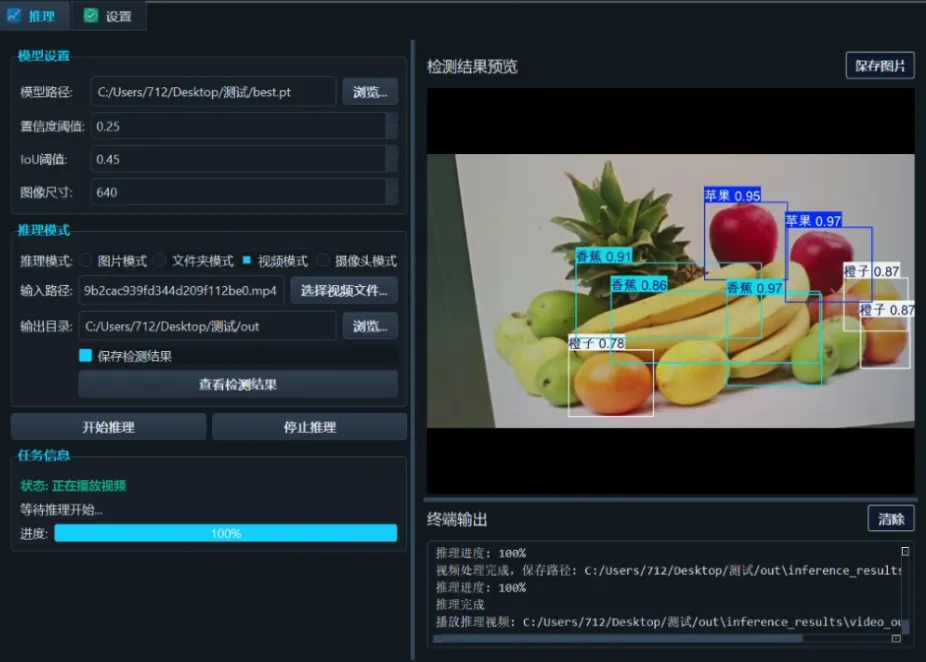Browse for model path with 浏览 button

coord(368,91)
